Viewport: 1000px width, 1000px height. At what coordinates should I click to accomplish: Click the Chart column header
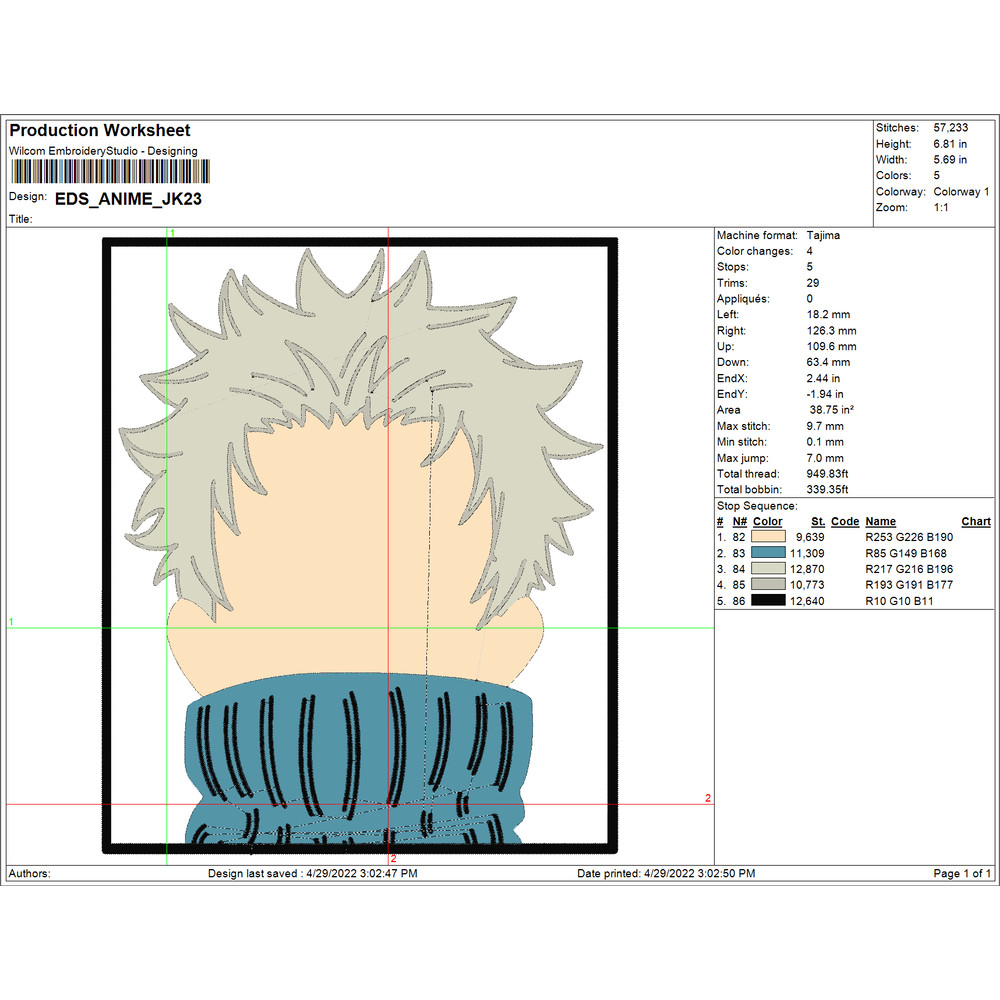(x=975, y=521)
